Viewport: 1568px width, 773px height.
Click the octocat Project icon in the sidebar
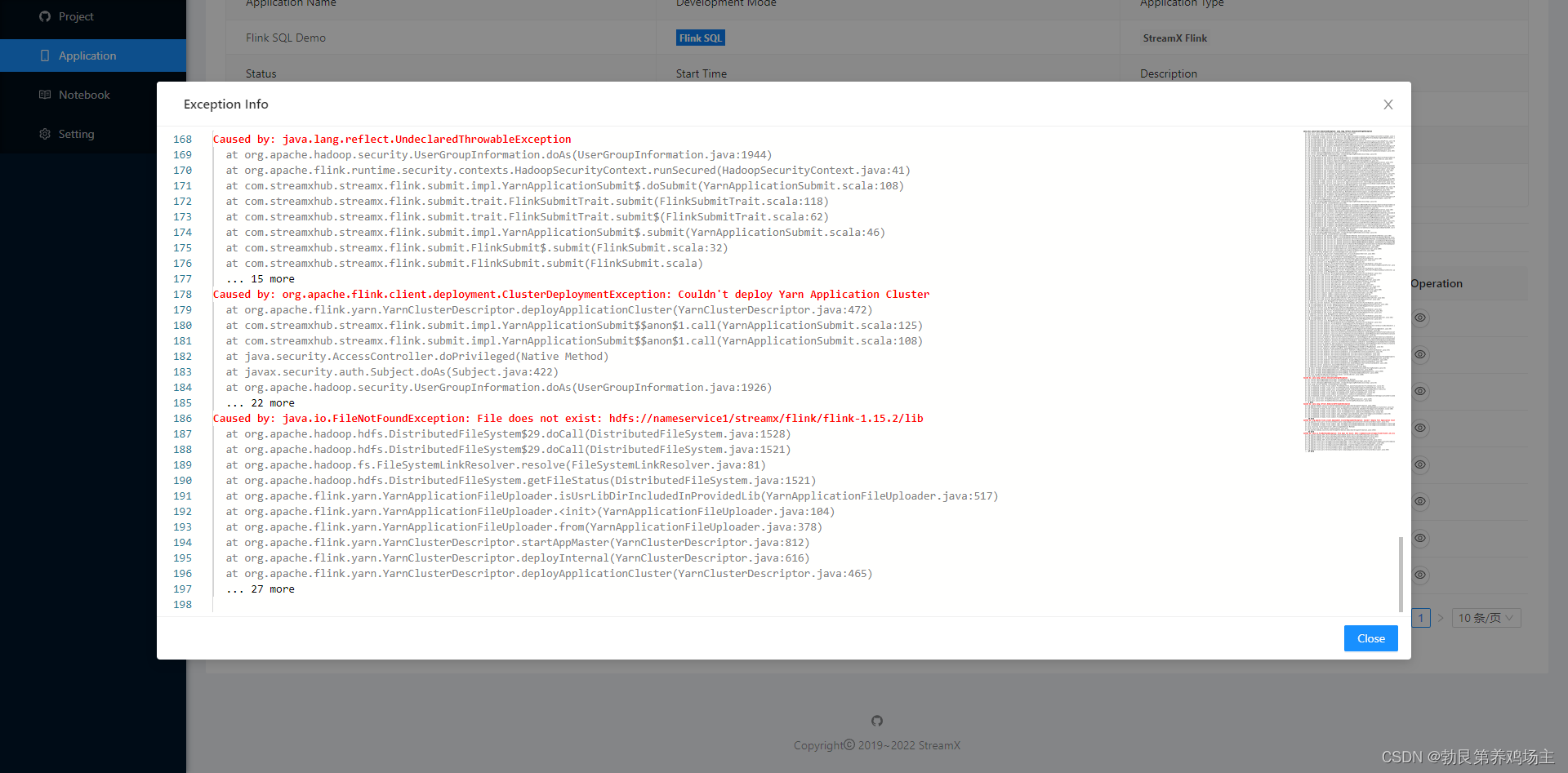click(x=45, y=16)
